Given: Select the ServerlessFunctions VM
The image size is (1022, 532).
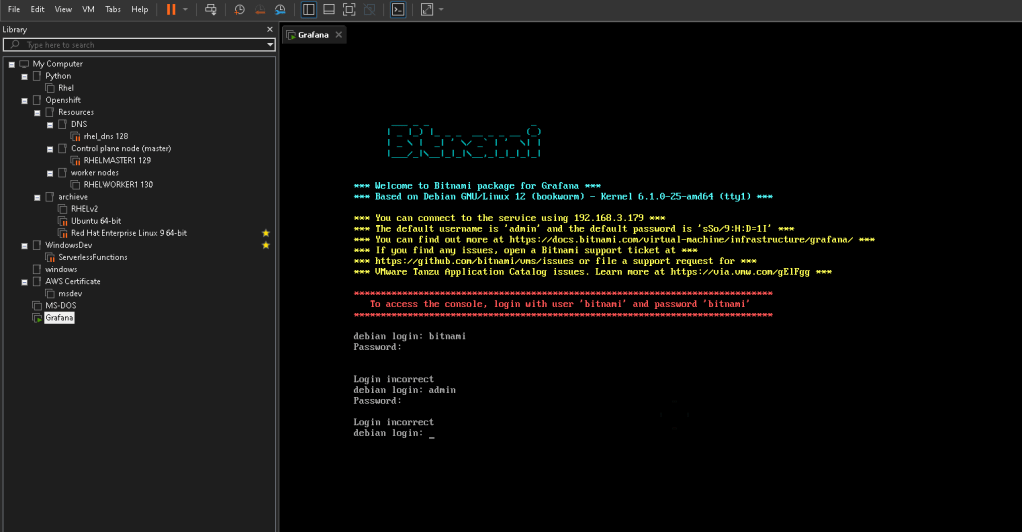Looking at the screenshot, I should [93, 257].
